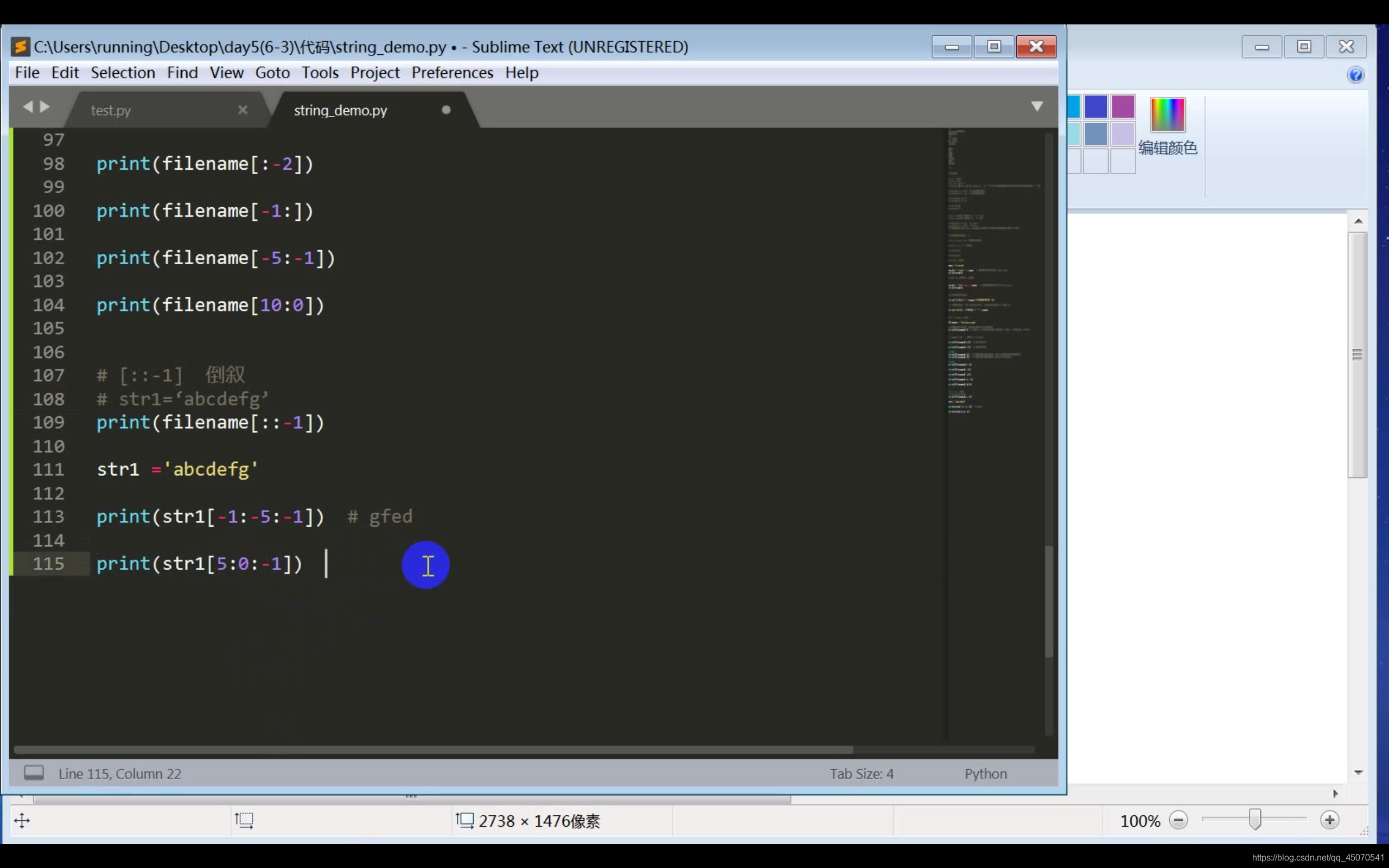
Task: Open the Python syntax selector
Action: click(985, 774)
